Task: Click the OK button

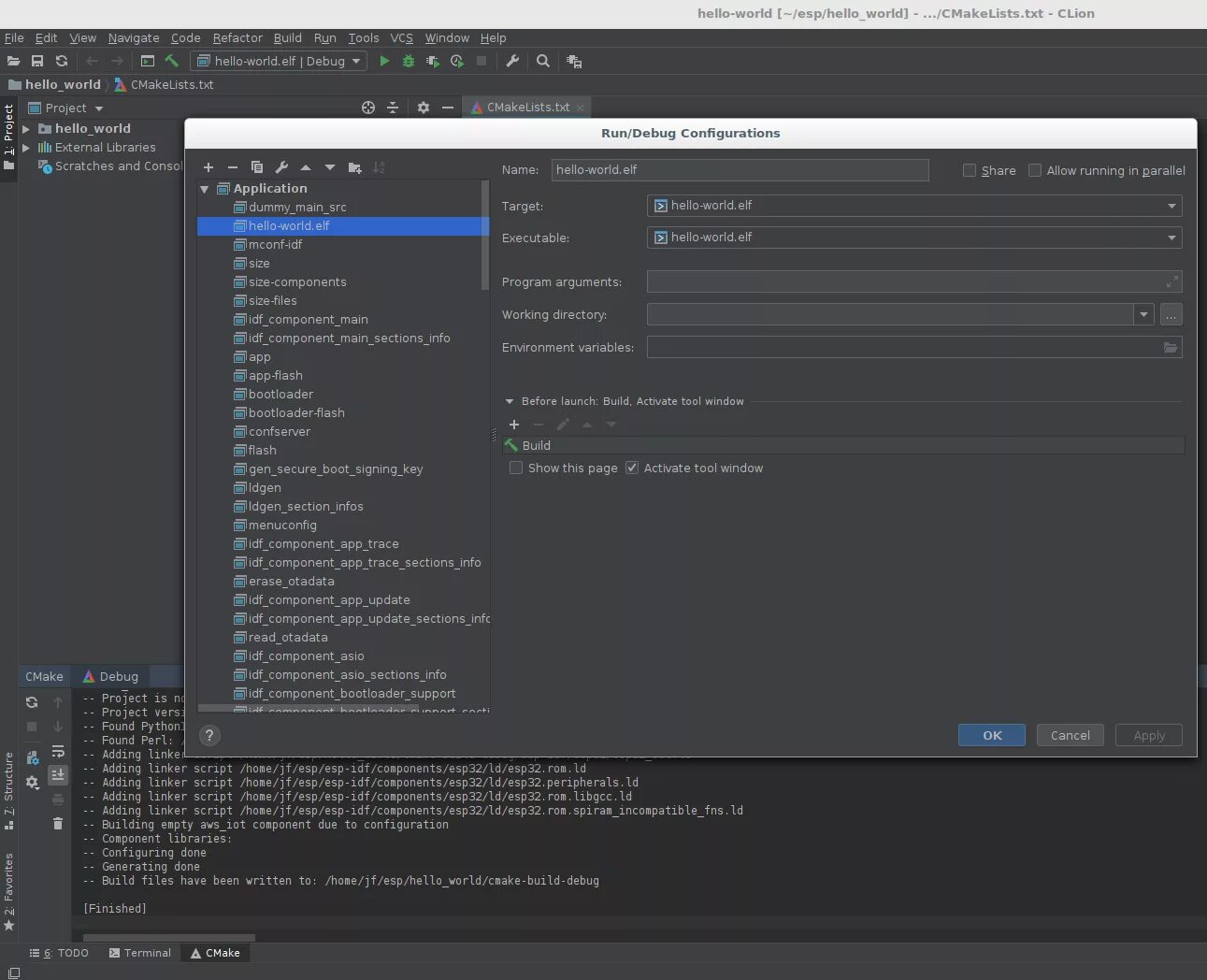Action: pos(992,735)
